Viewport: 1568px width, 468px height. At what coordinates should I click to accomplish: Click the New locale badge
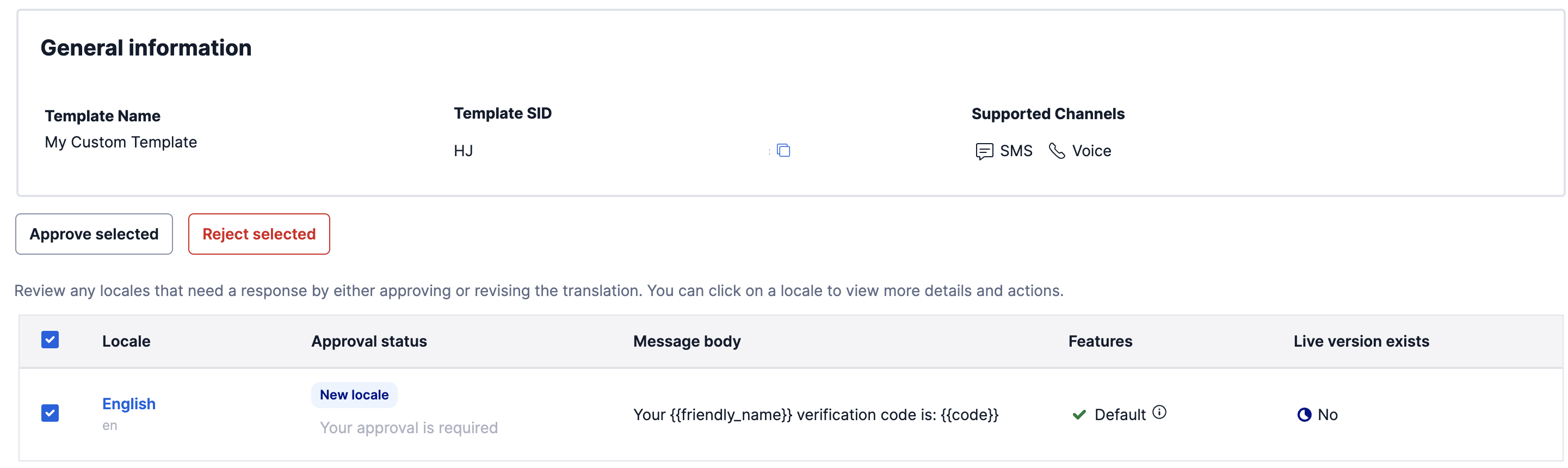click(x=354, y=395)
